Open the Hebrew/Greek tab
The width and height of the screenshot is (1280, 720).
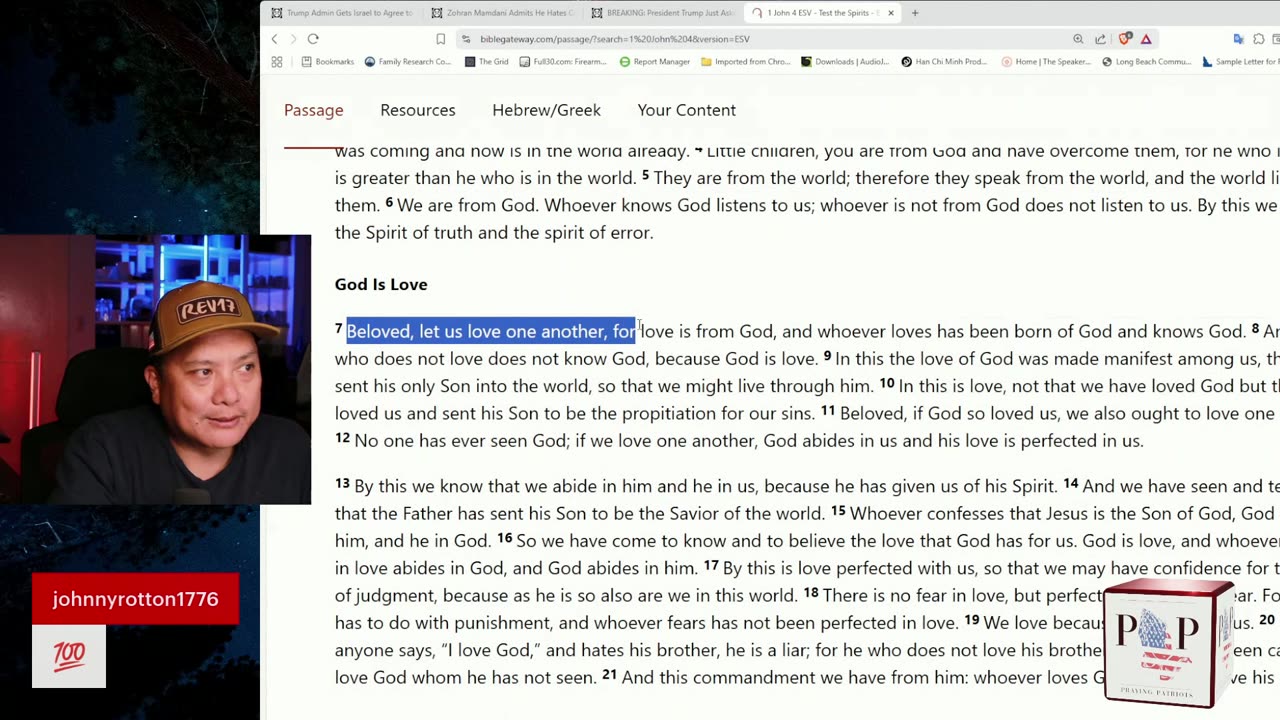546,110
